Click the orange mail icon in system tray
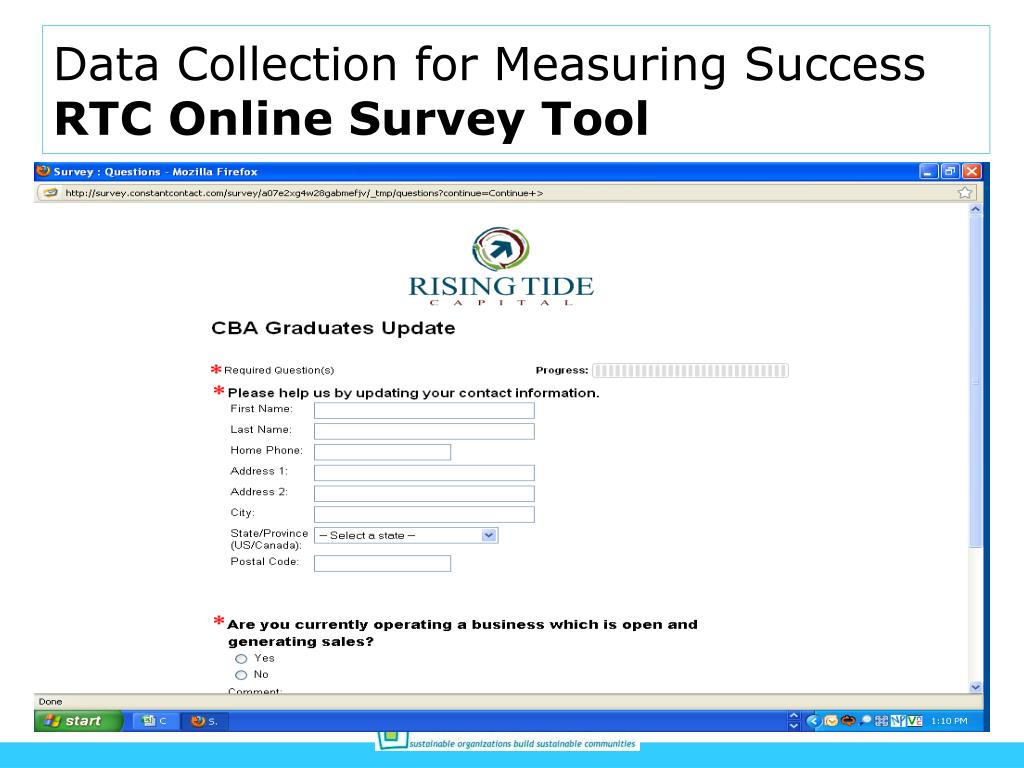The image size is (1024, 768). [831, 721]
